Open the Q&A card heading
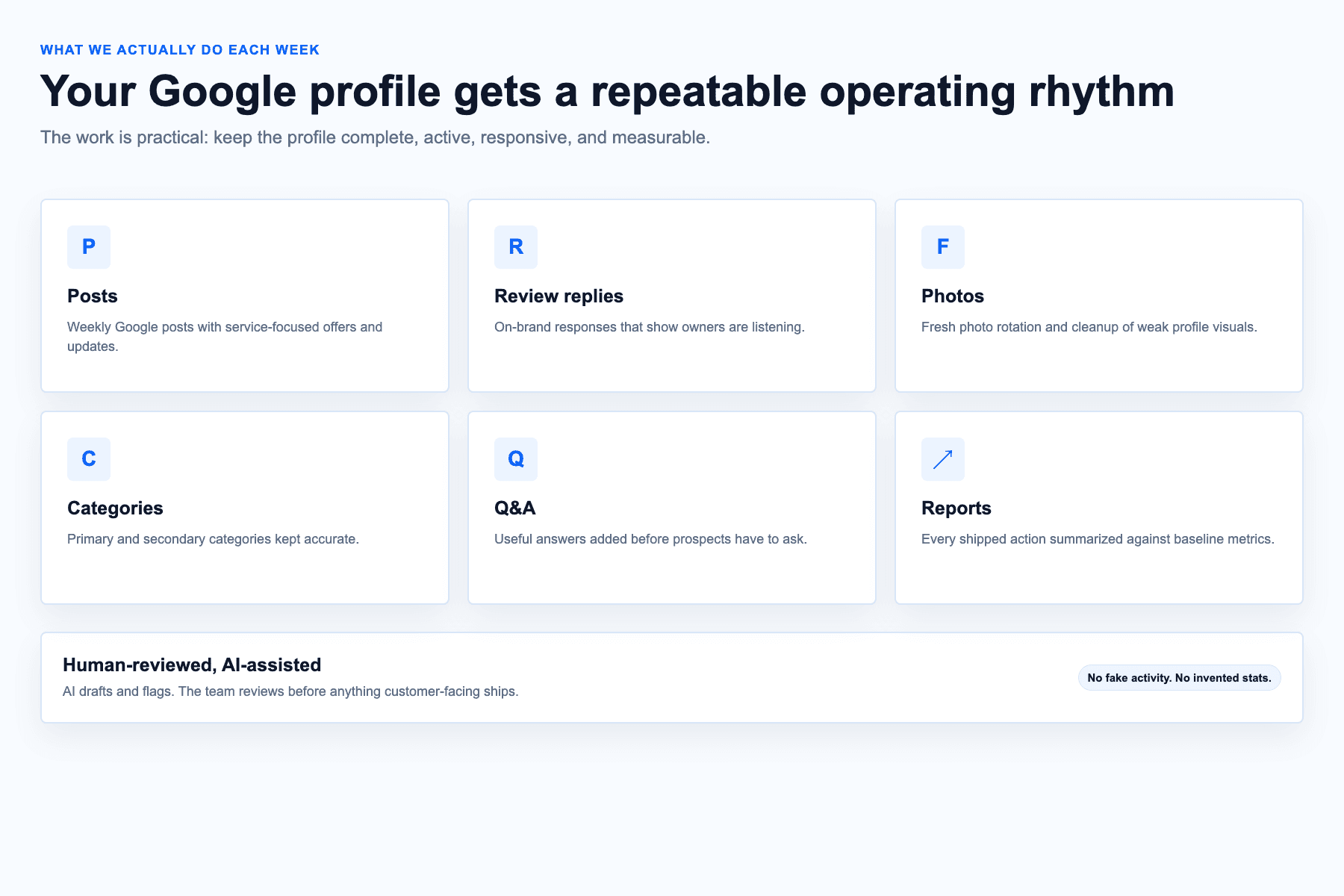Screen dimensions: 1344x896 tap(515, 508)
